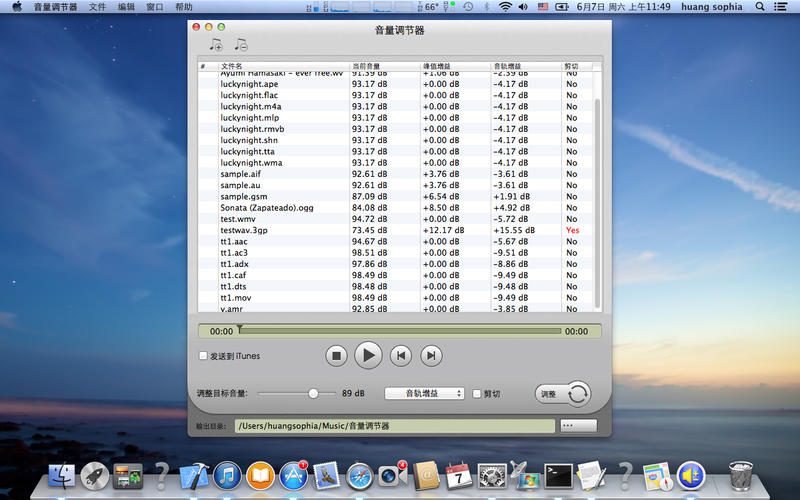Open the Terminal icon in Dock
Image resolution: width=800 pixels, height=500 pixels.
tap(557, 475)
